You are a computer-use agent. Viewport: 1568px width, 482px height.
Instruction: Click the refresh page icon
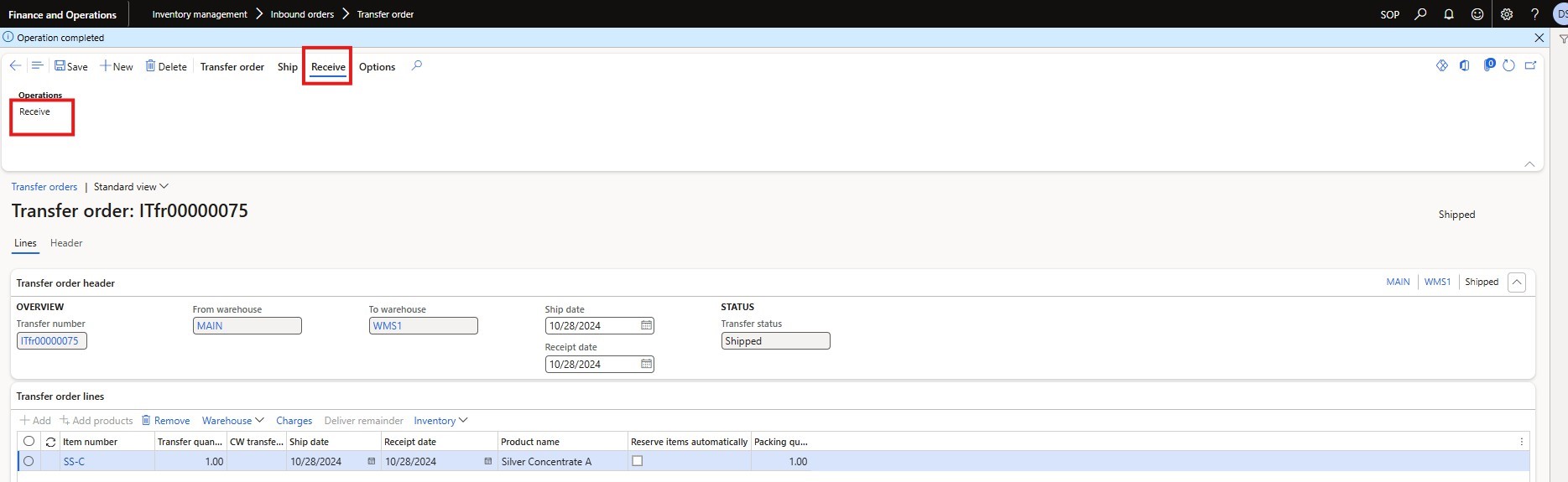pos(1508,66)
